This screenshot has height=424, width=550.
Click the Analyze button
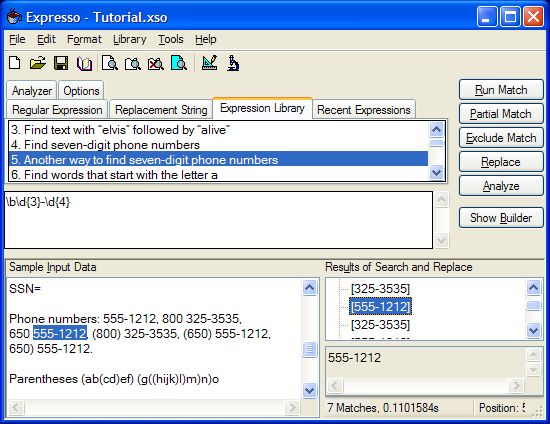(501, 186)
